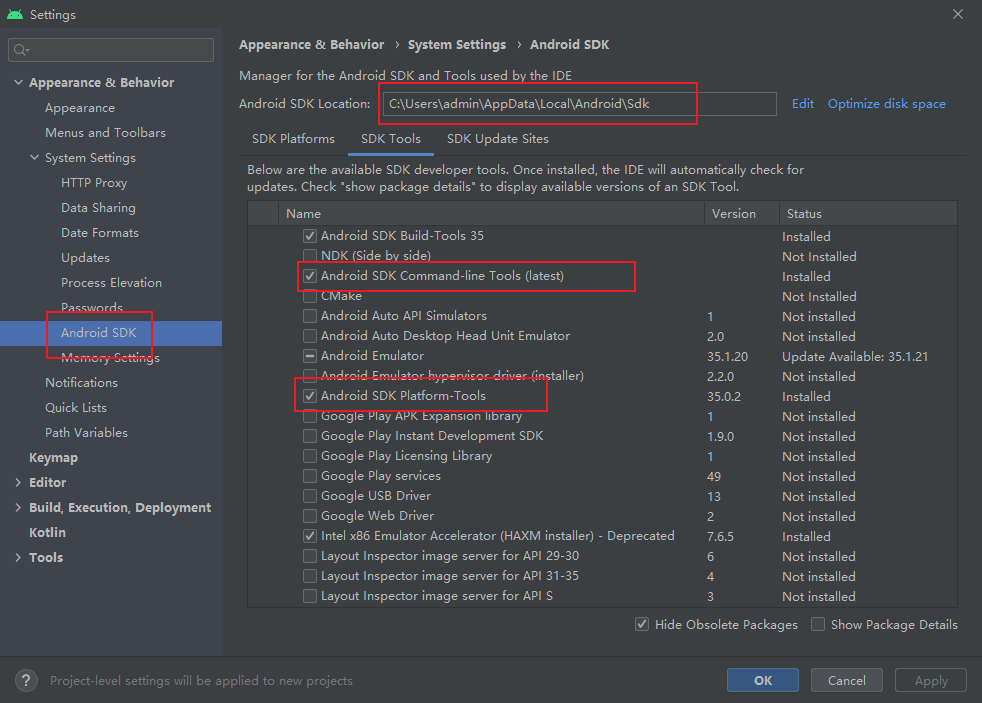Expand the Editor tree node

[x=18, y=482]
